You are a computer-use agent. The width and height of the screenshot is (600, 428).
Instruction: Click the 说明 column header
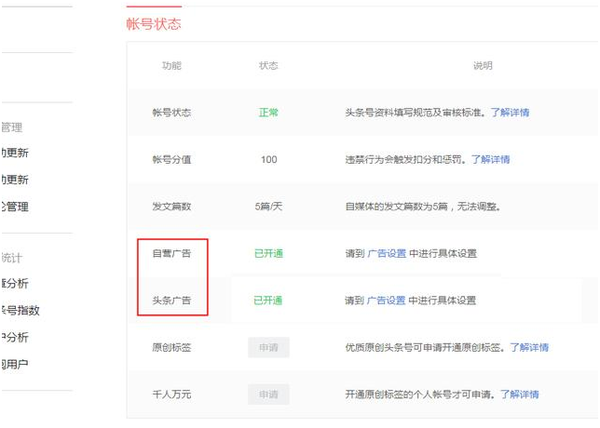(483, 66)
